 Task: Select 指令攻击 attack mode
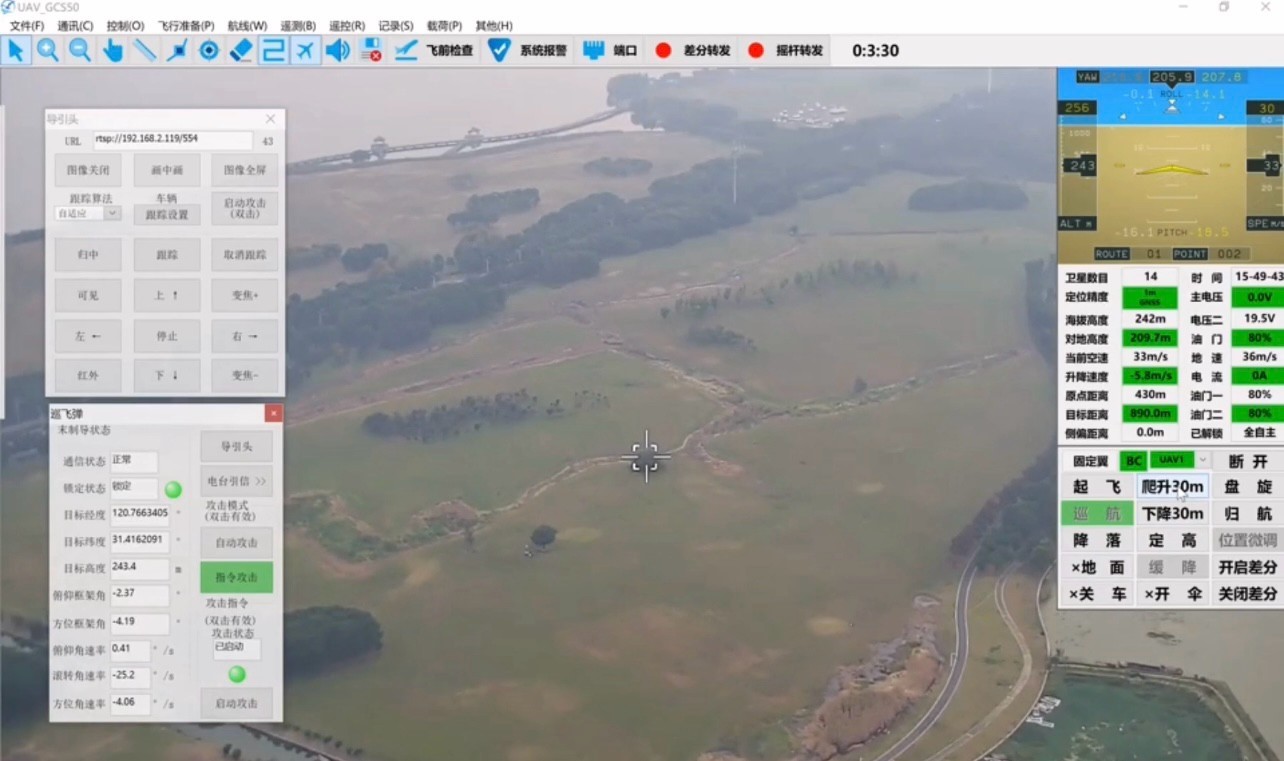point(237,577)
